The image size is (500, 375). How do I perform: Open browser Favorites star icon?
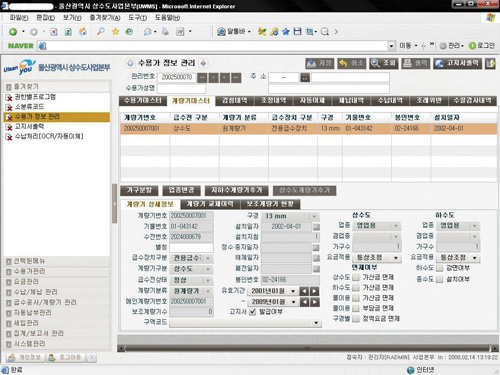(x=115, y=32)
